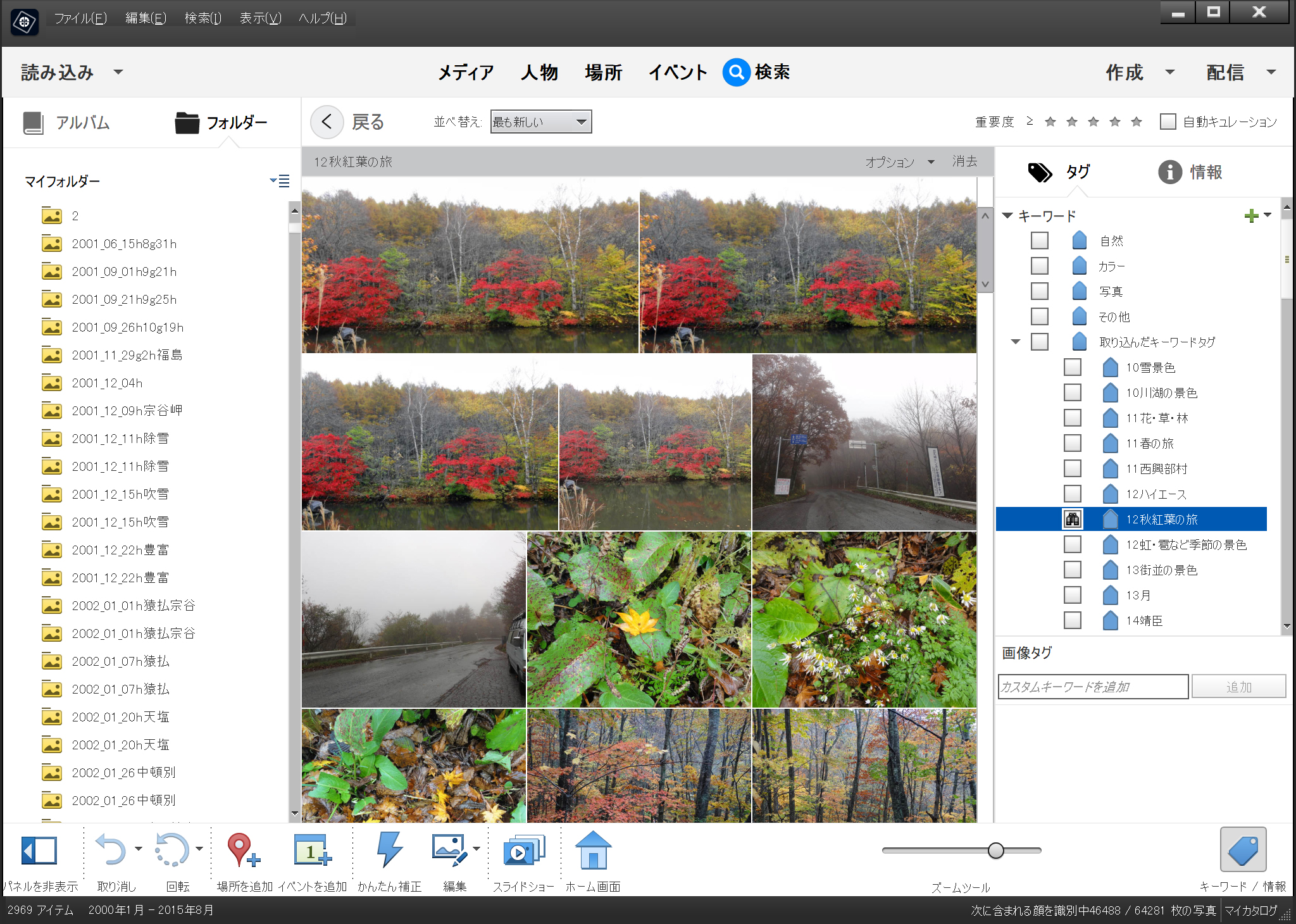The height and width of the screenshot is (924, 1296).
Task: Click the custom keyword input field
Action: [x=1093, y=687]
